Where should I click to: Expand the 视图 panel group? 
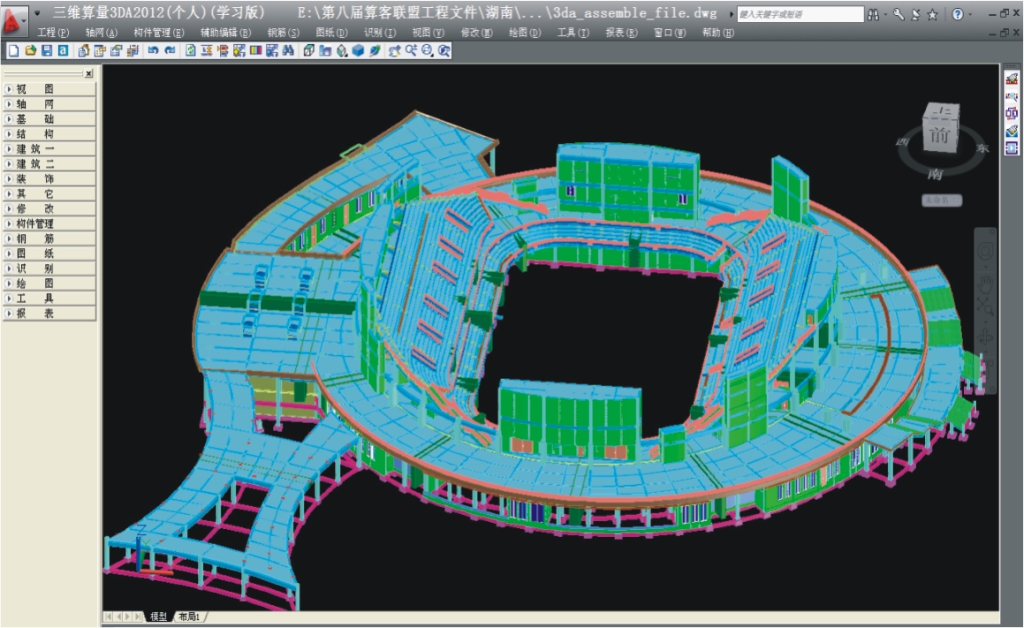pyautogui.click(x=49, y=89)
